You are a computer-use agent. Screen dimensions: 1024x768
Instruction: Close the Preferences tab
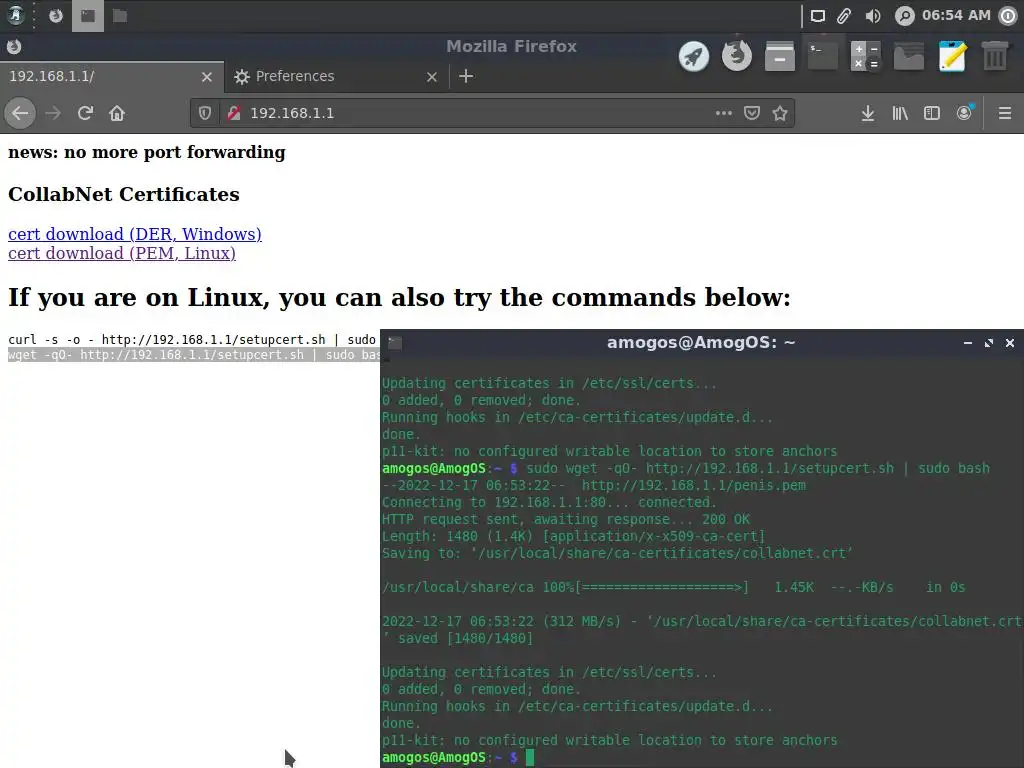(x=432, y=77)
